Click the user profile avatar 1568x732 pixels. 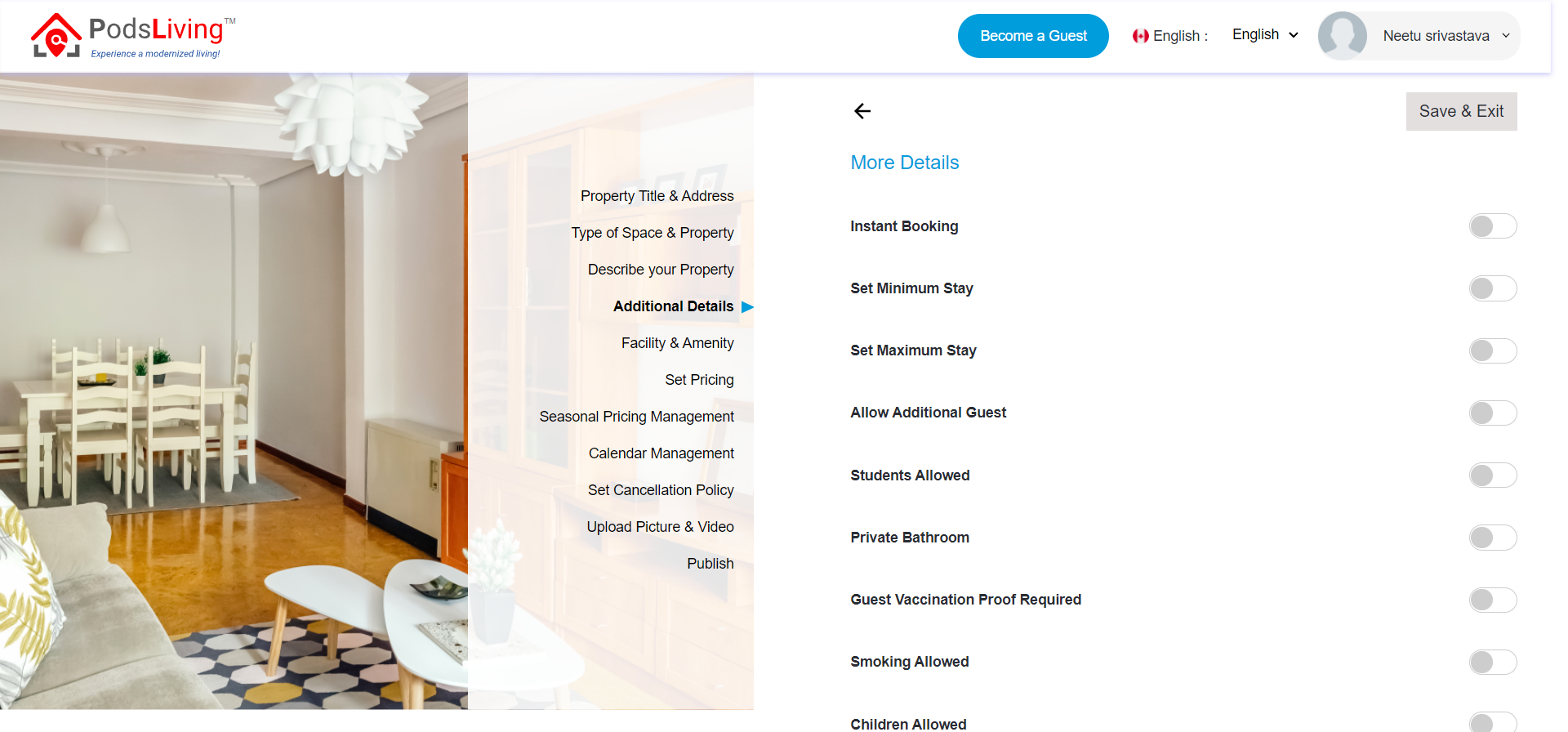tap(1342, 36)
